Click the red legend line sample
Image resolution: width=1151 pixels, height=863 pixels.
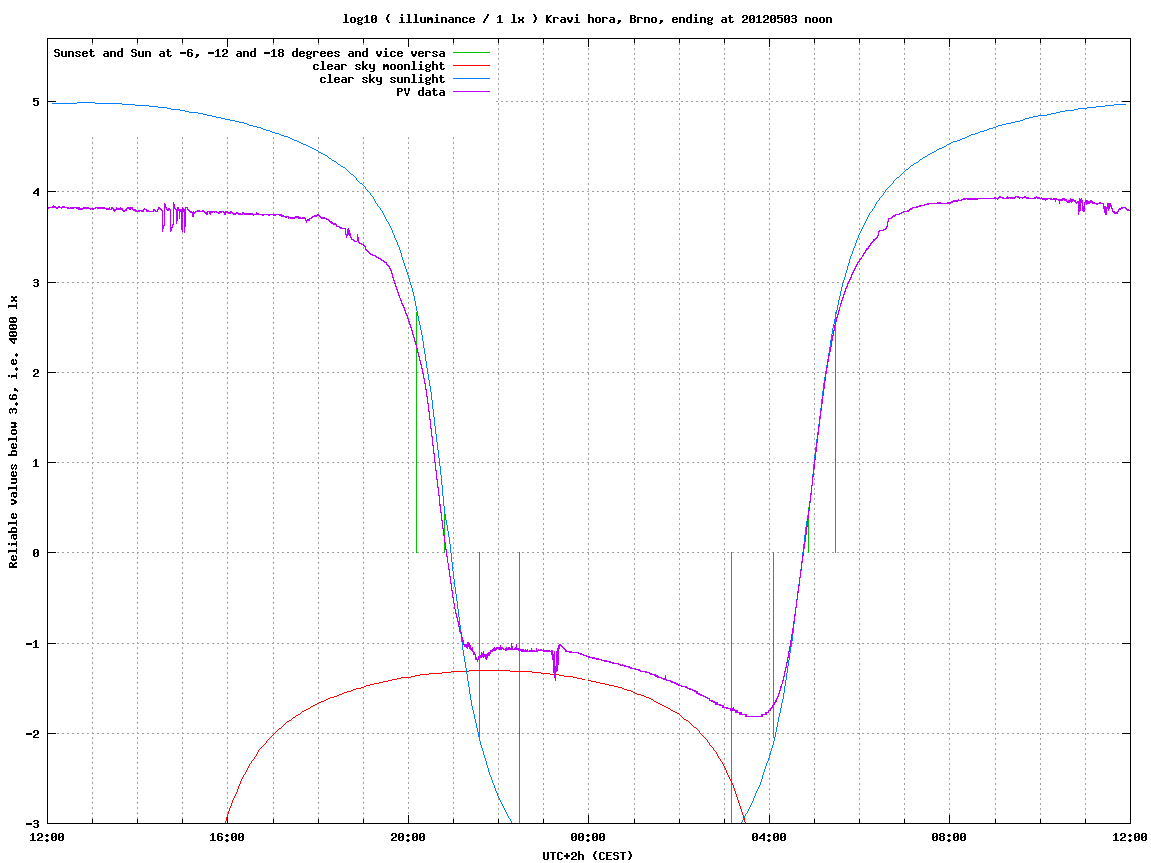[471, 66]
